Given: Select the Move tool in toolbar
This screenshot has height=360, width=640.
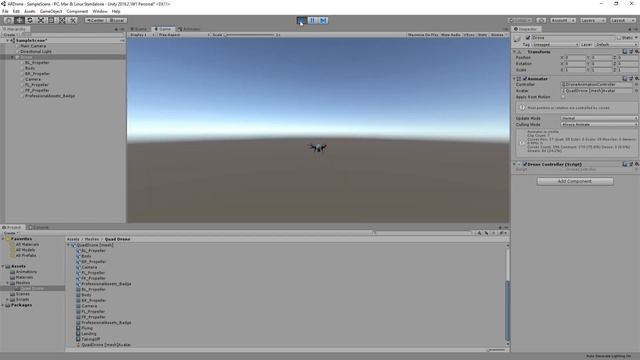Looking at the screenshot, I should [19, 20].
